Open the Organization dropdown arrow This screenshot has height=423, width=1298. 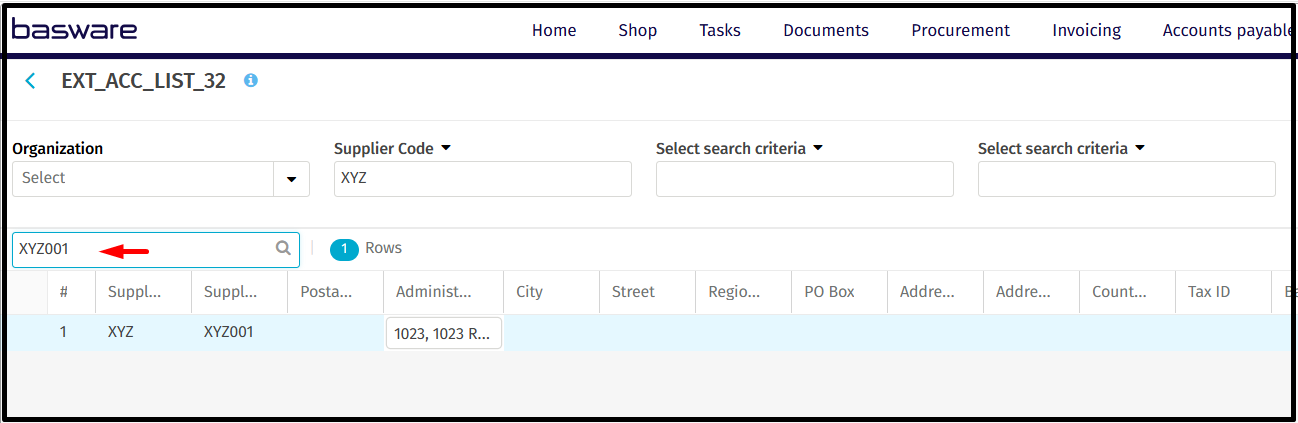click(291, 179)
